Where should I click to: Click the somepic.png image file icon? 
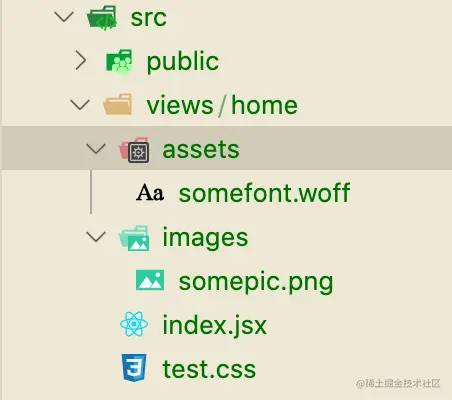pos(150,280)
